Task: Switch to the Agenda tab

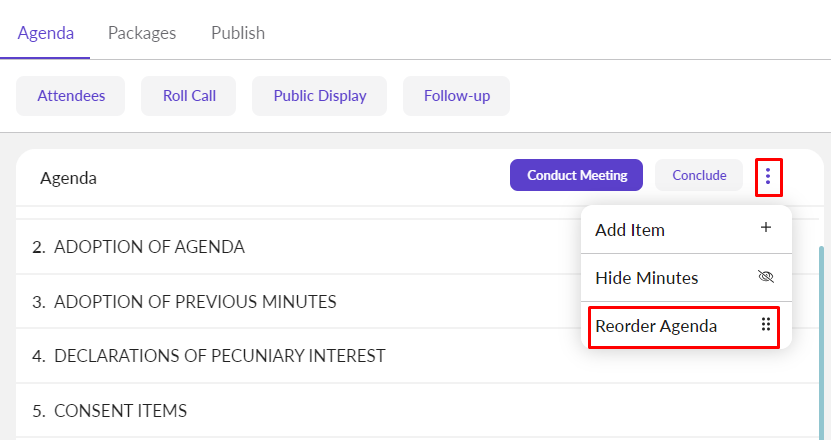Action: point(46,33)
